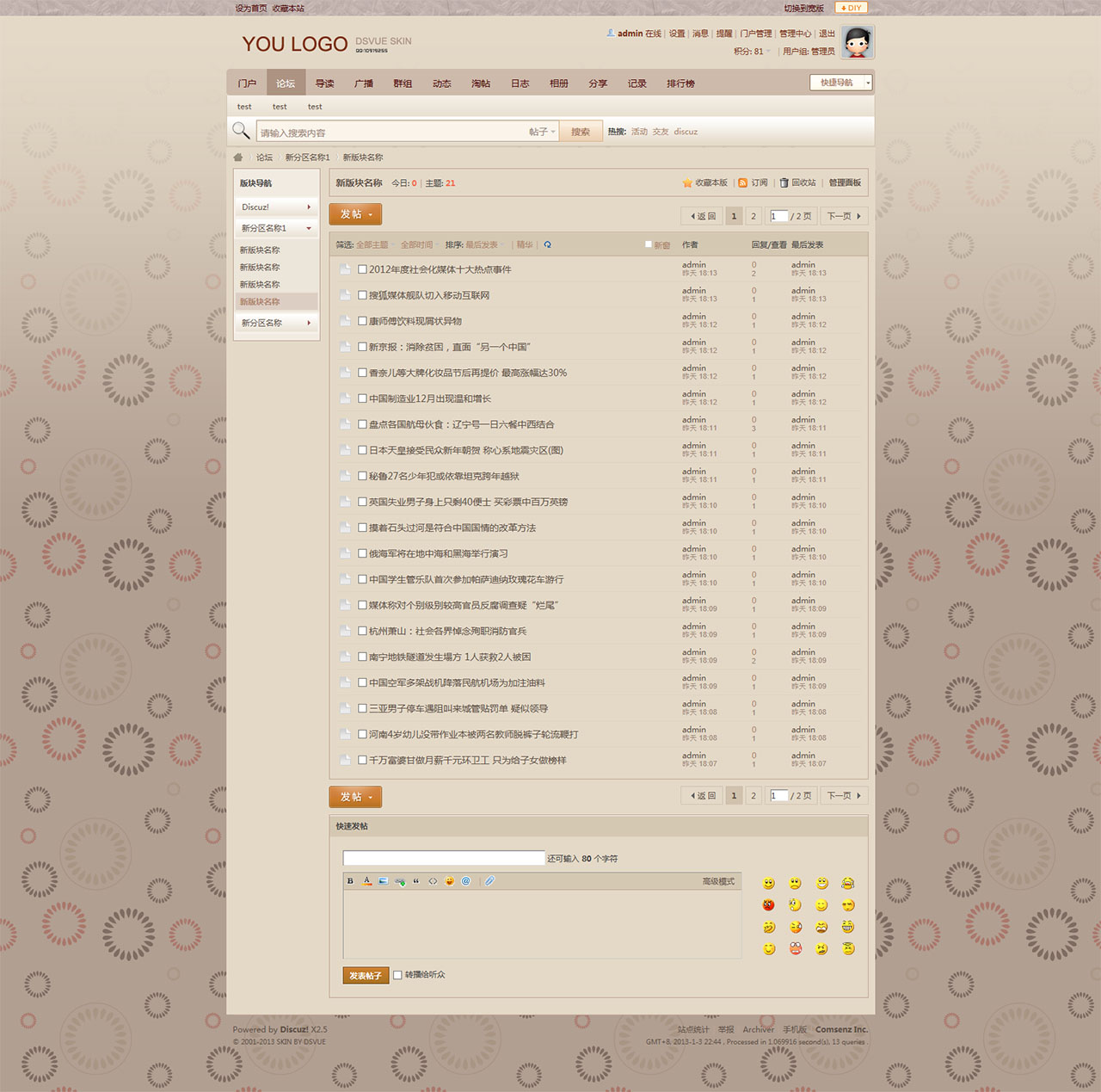Toggle the 新窗 new window checkbox

(649, 244)
